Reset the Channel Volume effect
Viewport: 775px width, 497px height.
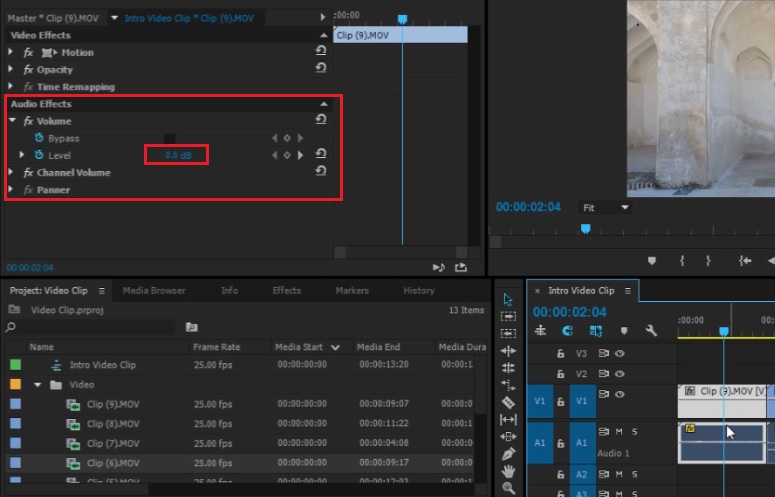[x=321, y=171]
